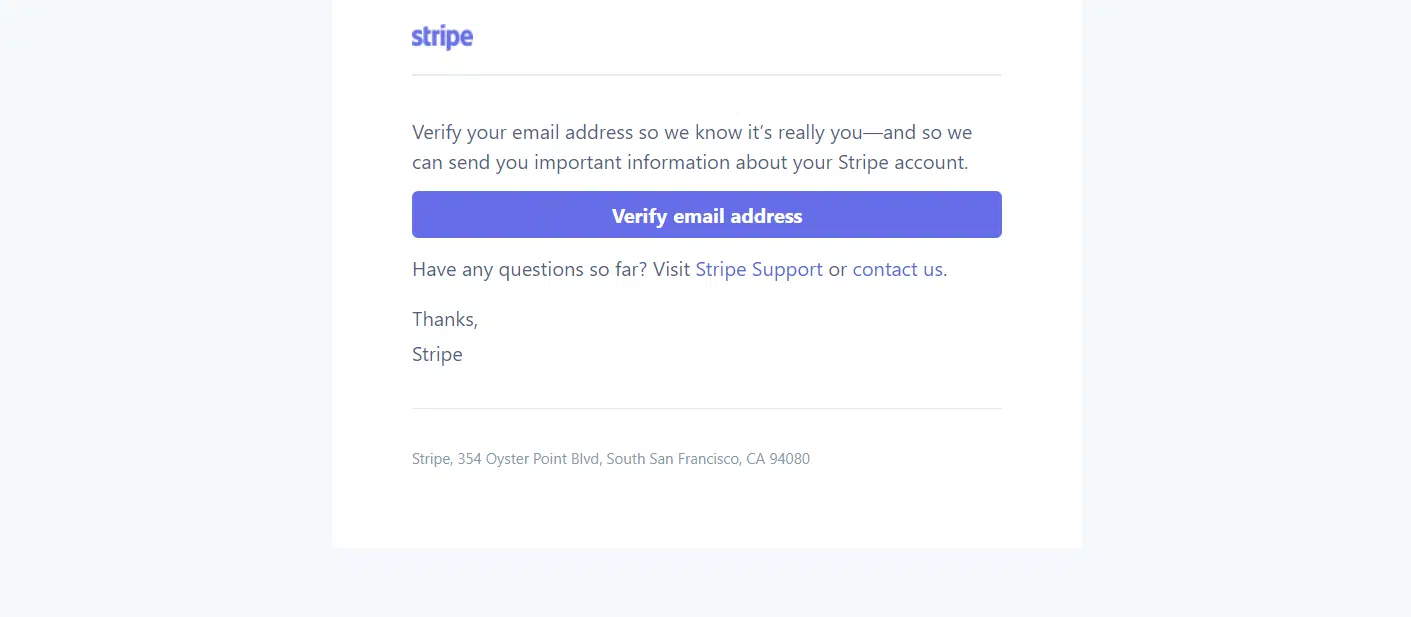Click the word 'Visit' before Stripe Support
The height and width of the screenshot is (617, 1411).
pyautogui.click(x=671, y=269)
